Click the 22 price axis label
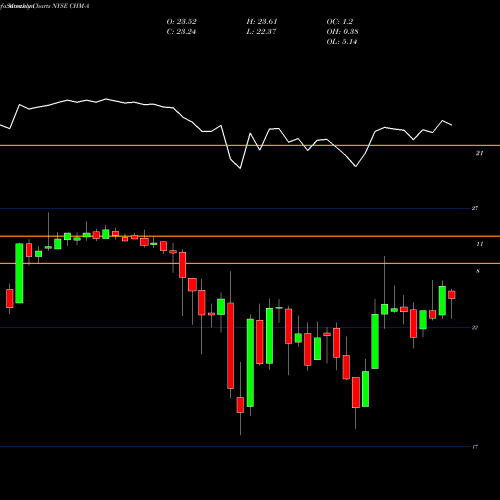Viewport: 500px width, 500px height. pos(475,328)
